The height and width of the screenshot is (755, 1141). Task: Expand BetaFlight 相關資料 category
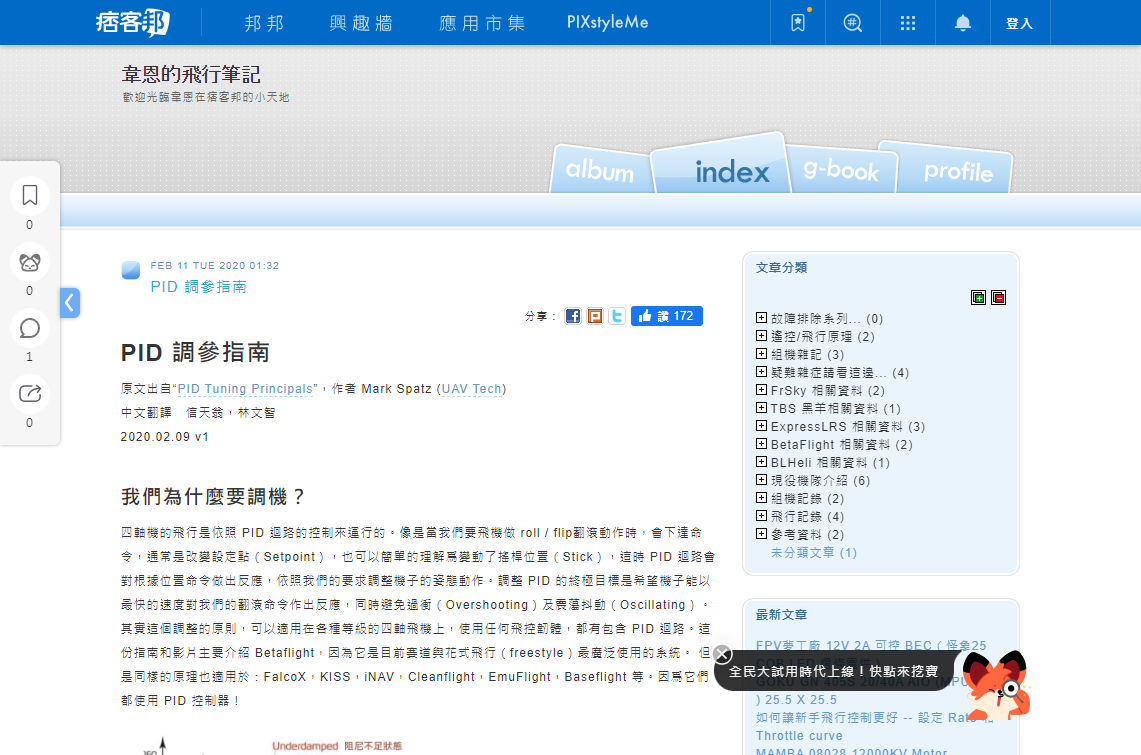[761, 444]
